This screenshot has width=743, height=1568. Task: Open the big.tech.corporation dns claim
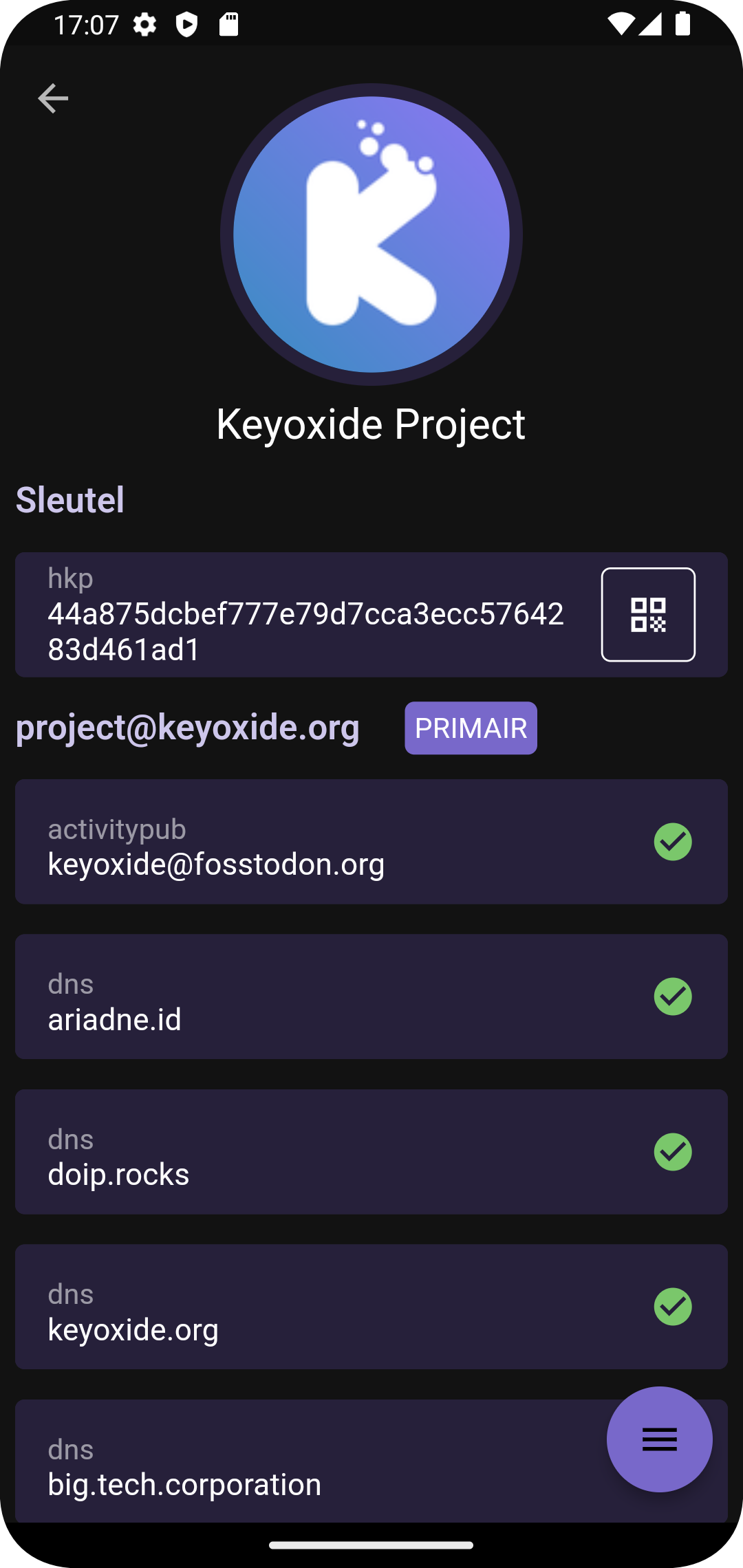click(x=275, y=1465)
